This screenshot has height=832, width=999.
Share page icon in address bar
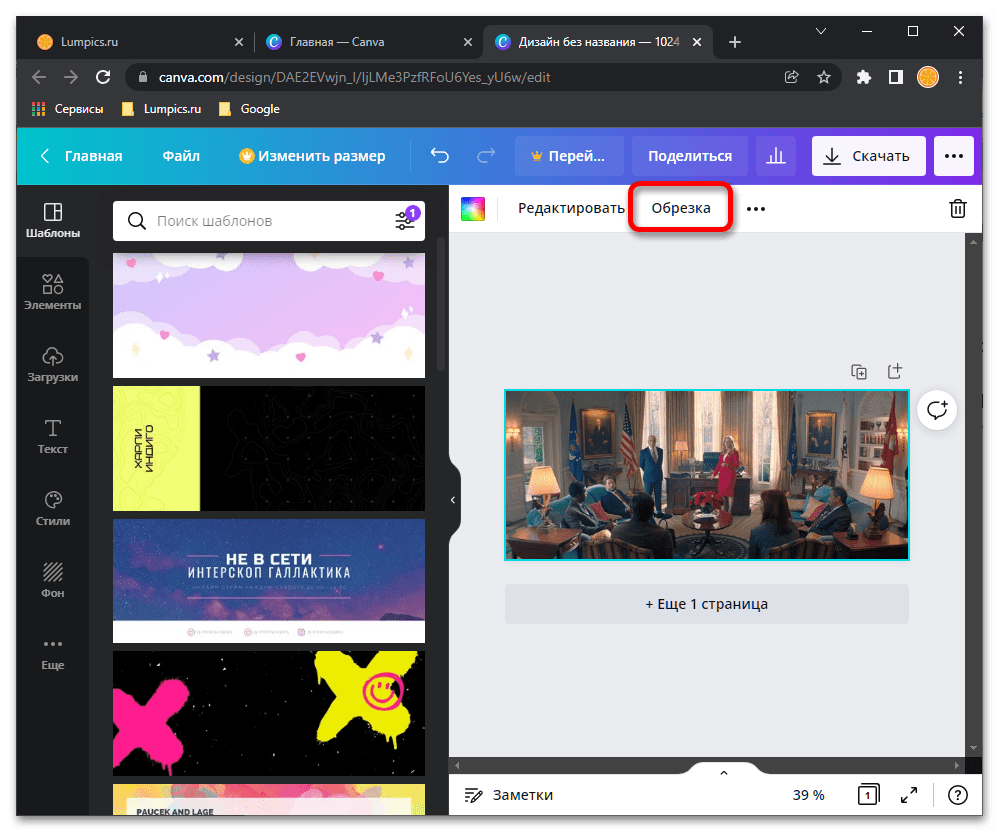coord(791,78)
